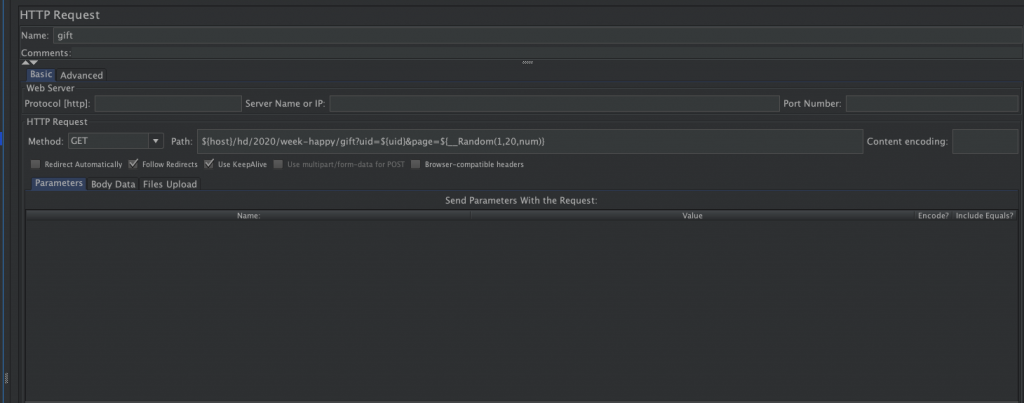Click the Content encoding field

coord(984,142)
